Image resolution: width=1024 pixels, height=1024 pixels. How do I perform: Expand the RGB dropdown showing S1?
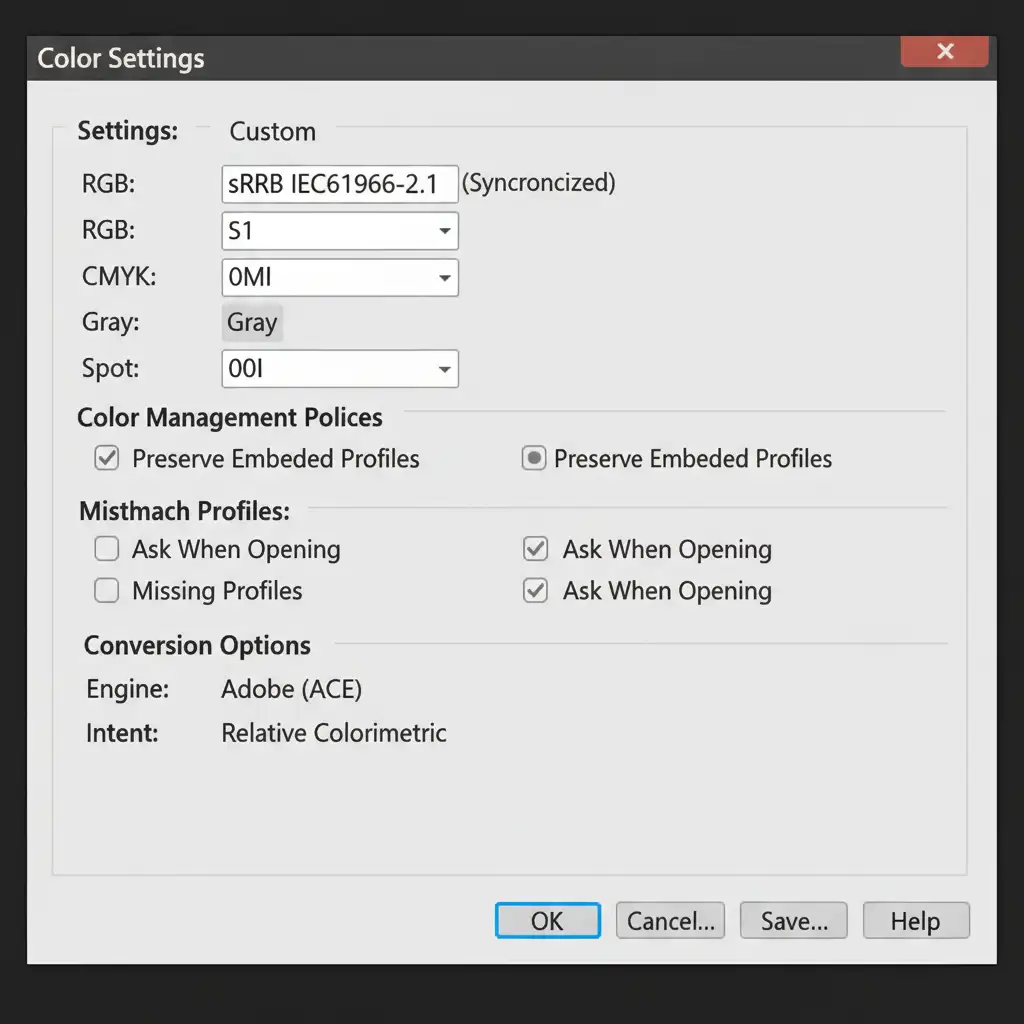coord(444,231)
